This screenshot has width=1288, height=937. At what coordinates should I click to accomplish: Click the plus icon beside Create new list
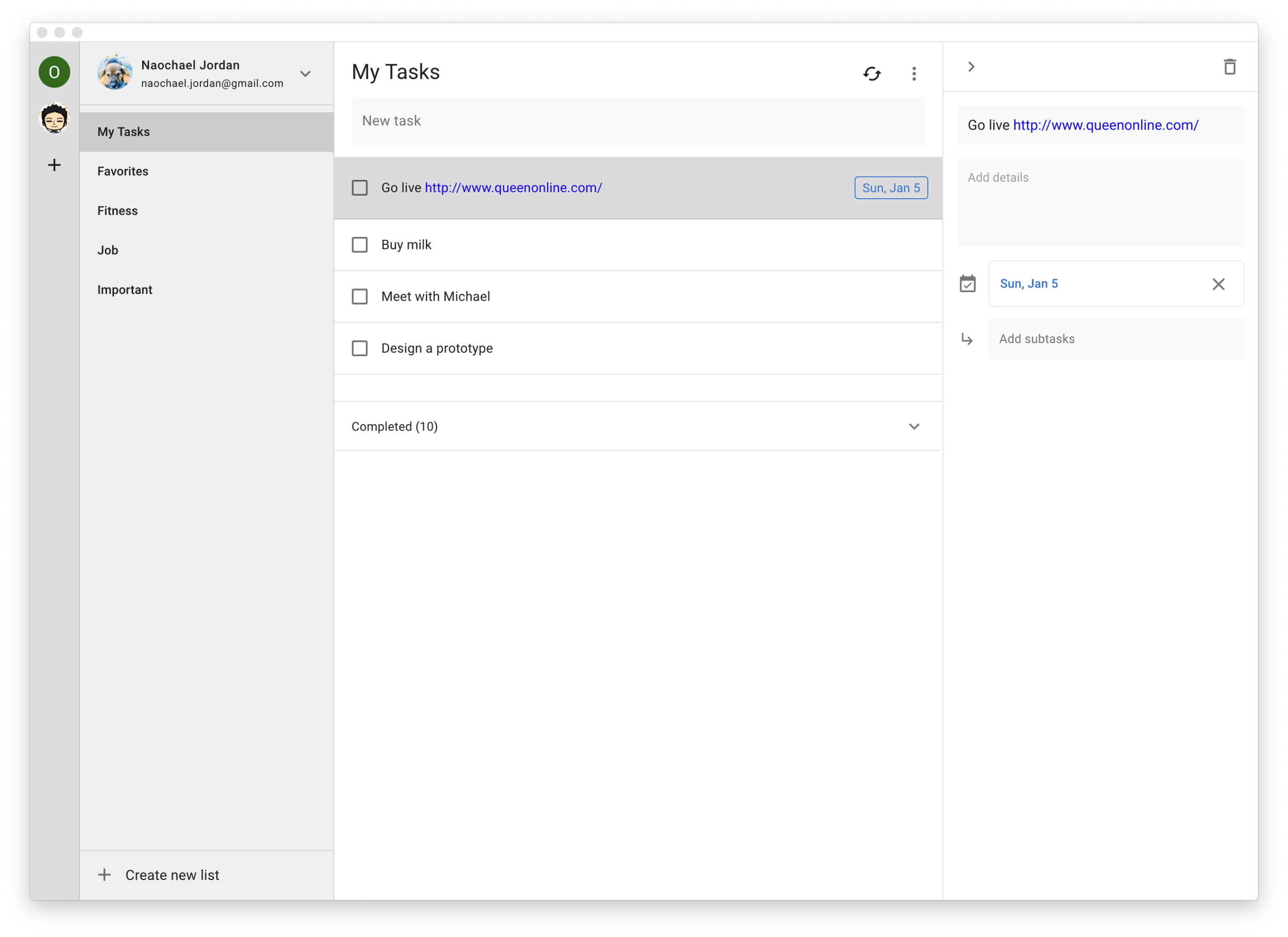tap(104, 874)
